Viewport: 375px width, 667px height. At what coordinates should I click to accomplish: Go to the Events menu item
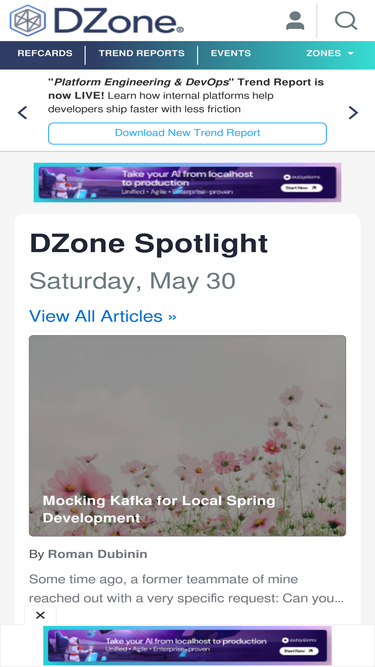231,53
